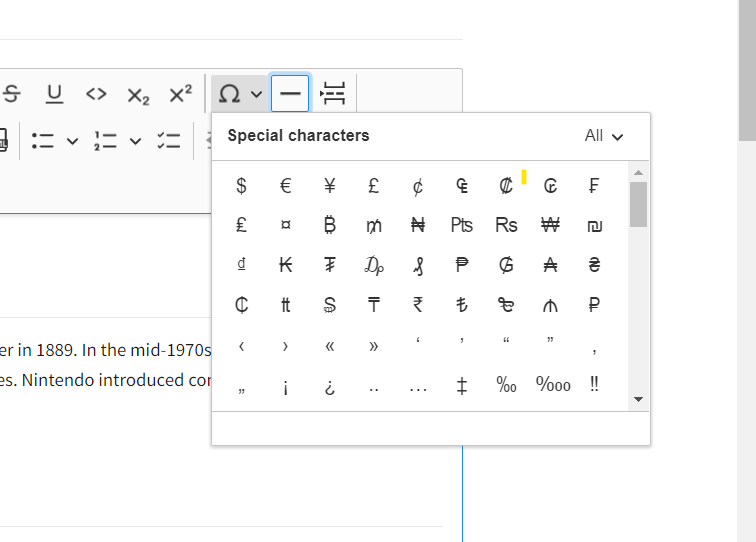Insert the kip ₭ character
756x542 pixels.
pyautogui.click(x=285, y=265)
